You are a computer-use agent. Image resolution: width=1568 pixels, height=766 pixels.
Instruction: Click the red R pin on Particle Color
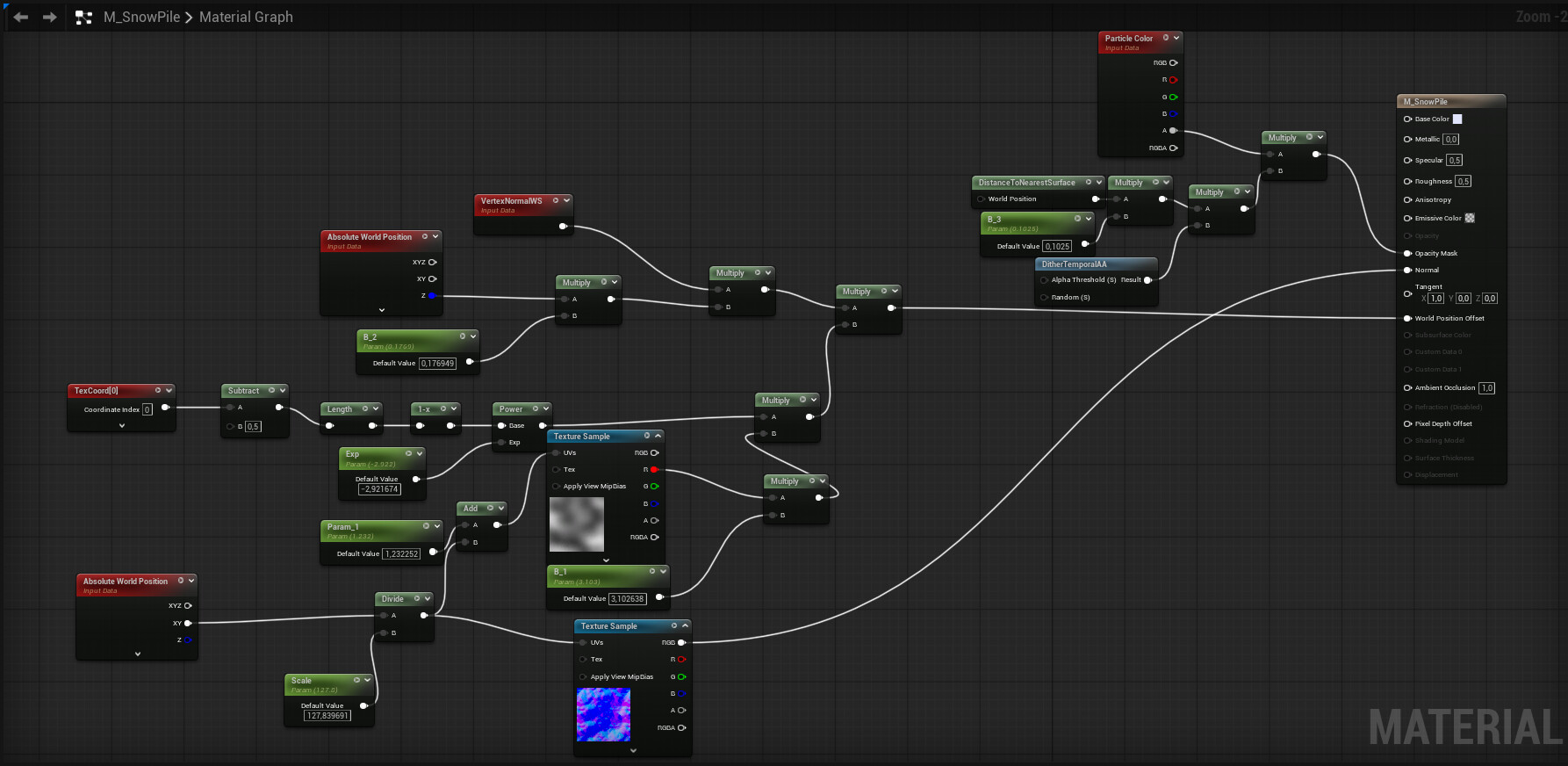(1173, 80)
